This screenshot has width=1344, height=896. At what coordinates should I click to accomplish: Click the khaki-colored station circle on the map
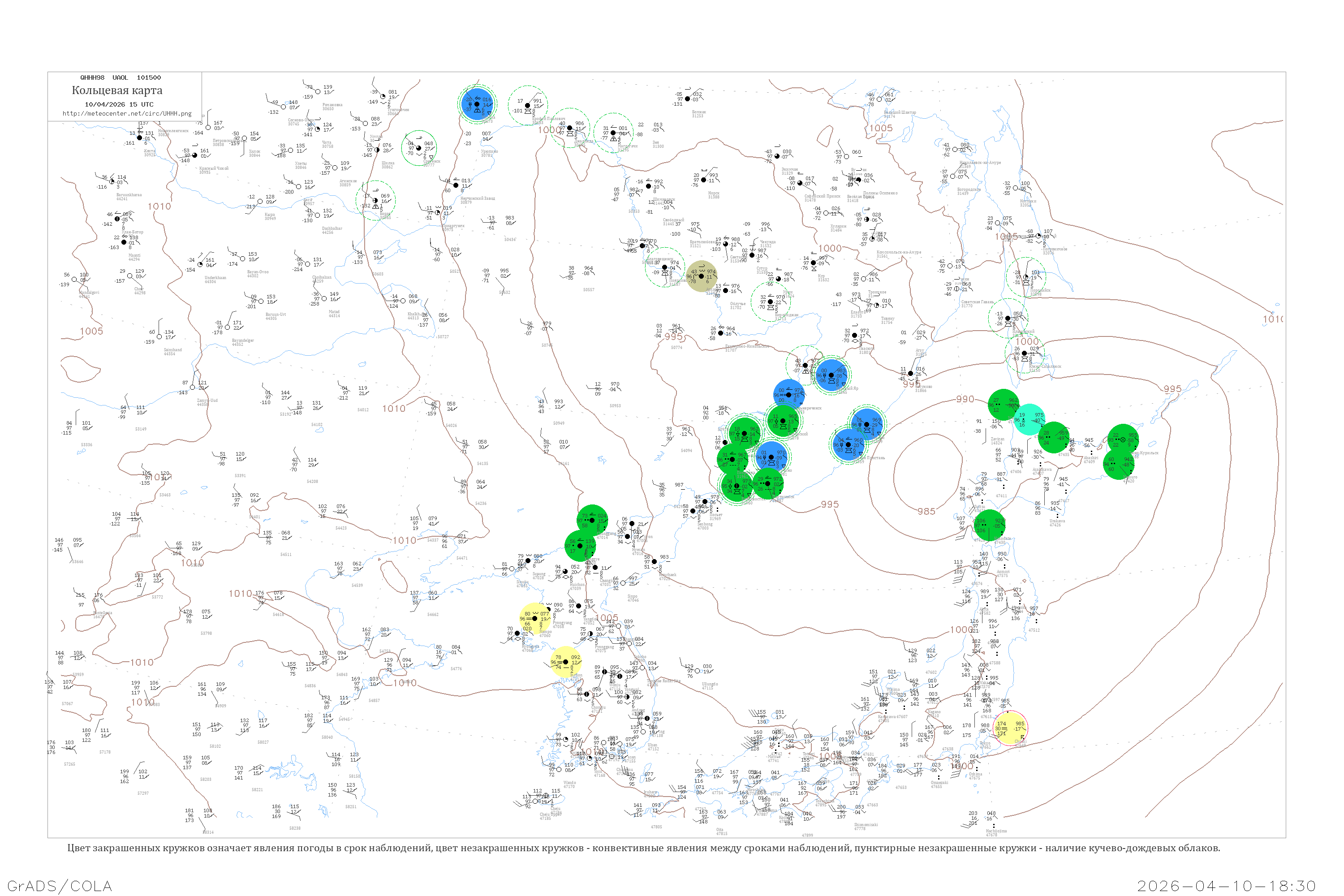tap(701, 276)
